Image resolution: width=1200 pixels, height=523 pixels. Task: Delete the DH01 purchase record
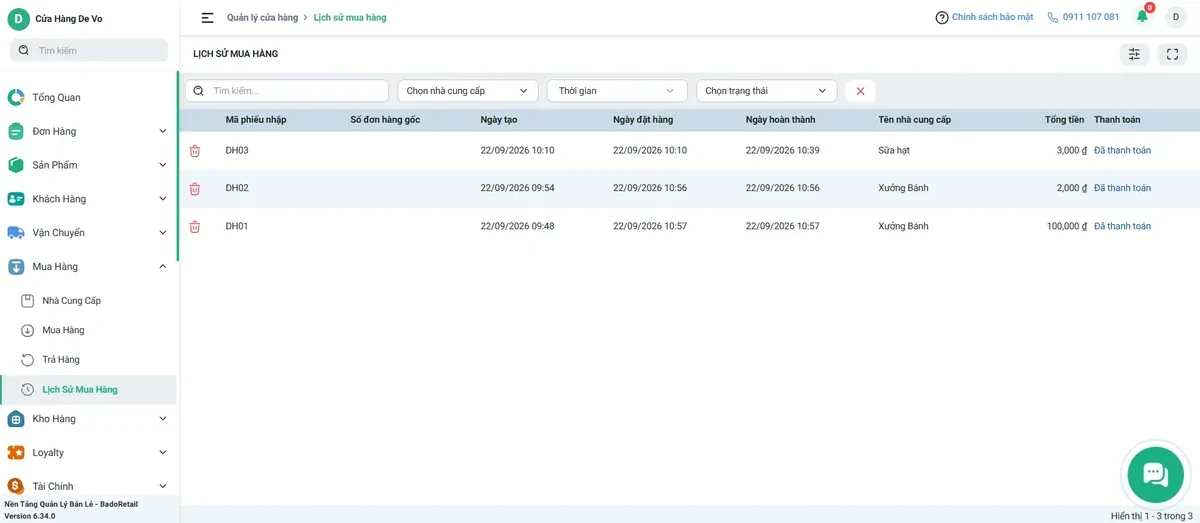pyautogui.click(x=195, y=227)
